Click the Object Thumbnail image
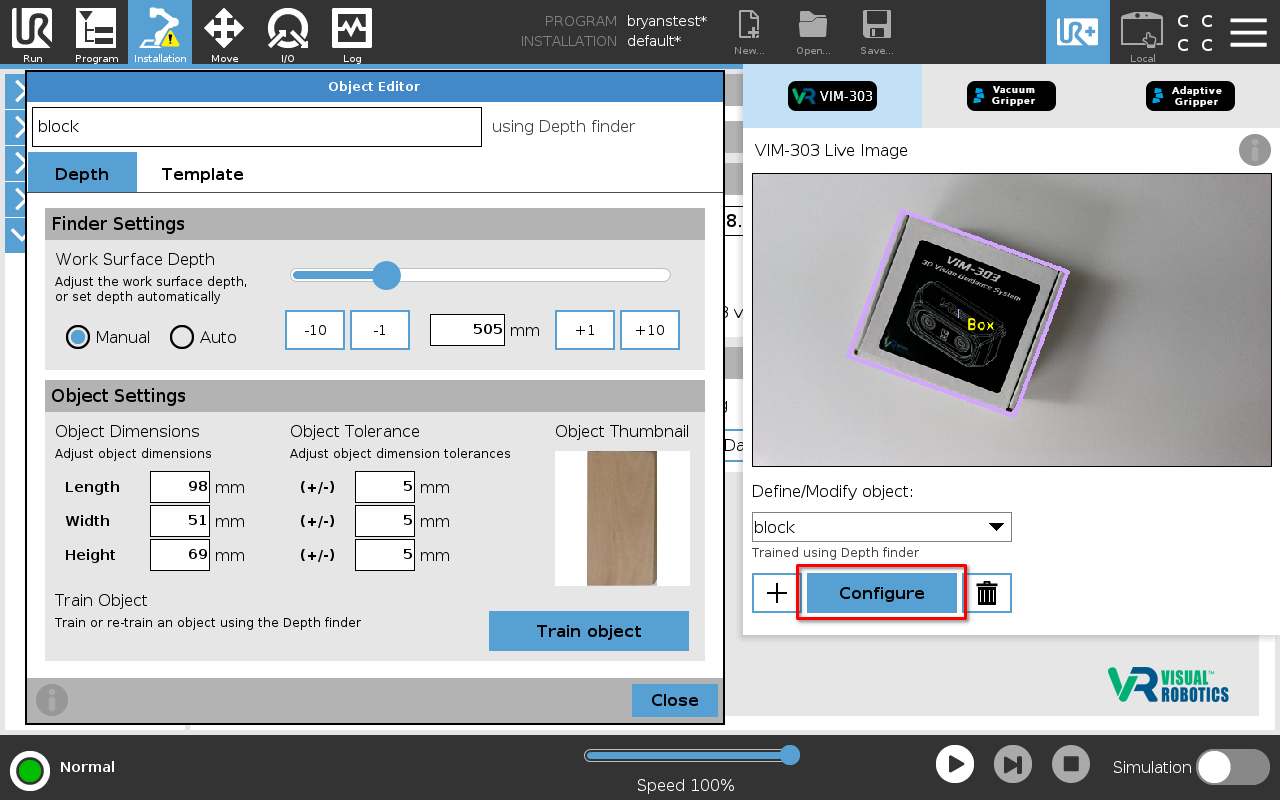 click(x=622, y=518)
